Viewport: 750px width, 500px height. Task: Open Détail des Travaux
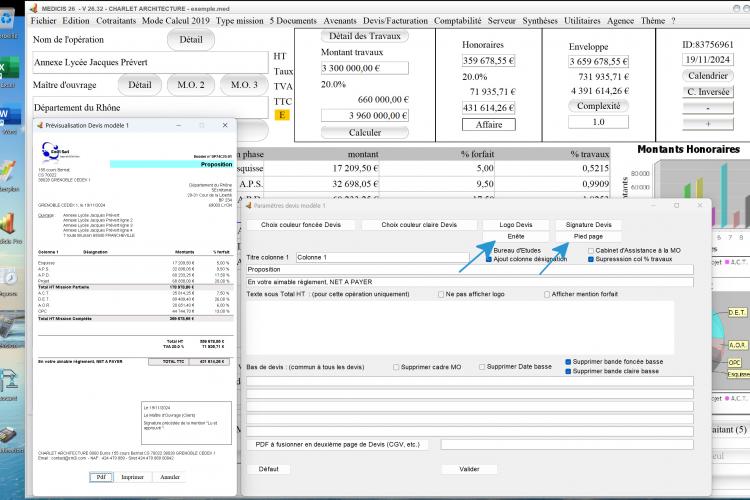364,36
